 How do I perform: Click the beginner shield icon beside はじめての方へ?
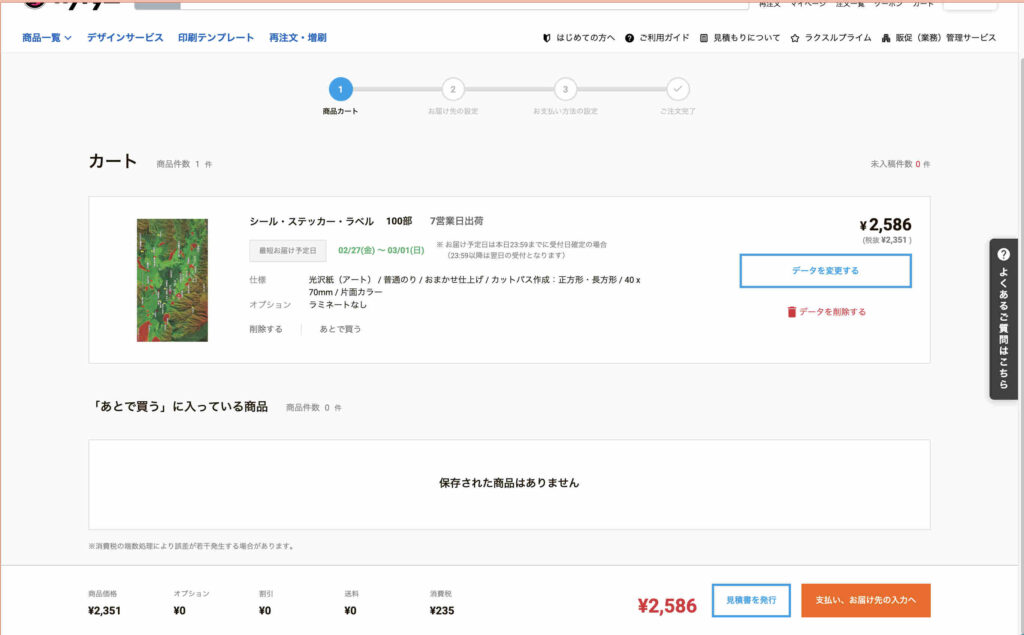[x=547, y=38]
